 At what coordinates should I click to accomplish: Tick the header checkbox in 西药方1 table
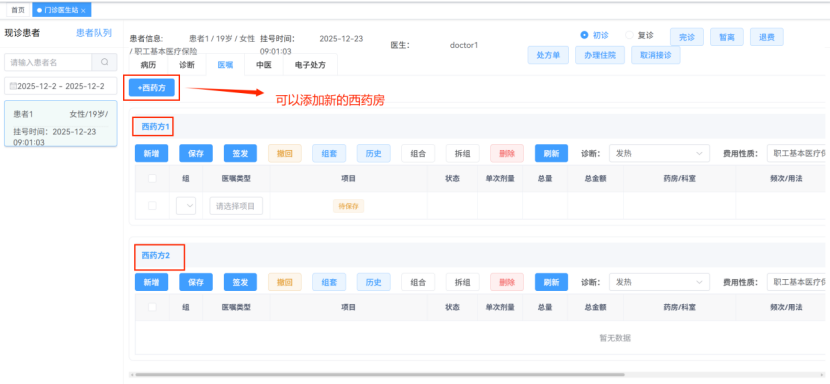coord(152,178)
